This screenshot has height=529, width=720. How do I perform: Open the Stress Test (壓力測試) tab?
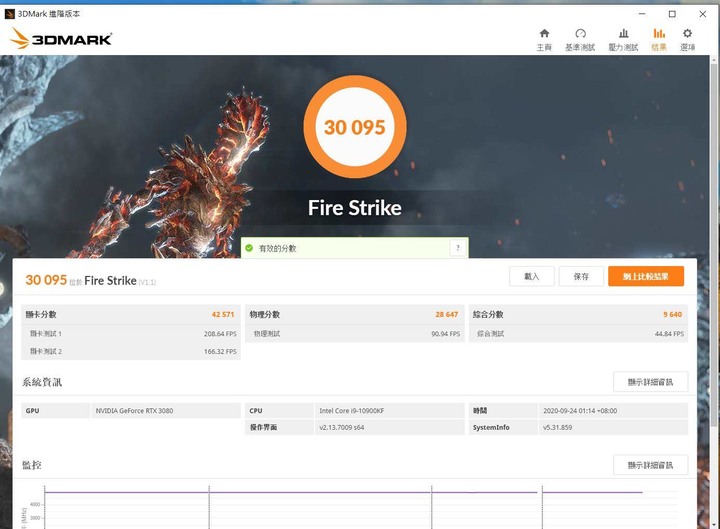(x=623, y=39)
